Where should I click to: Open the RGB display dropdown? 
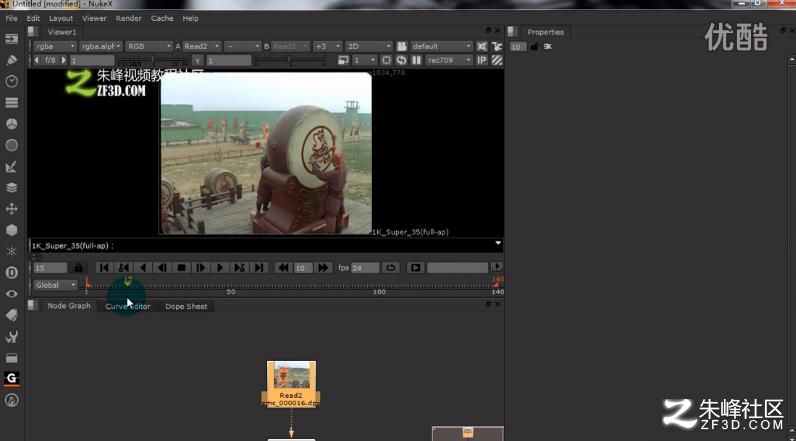pyautogui.click(x=149, y=46)
